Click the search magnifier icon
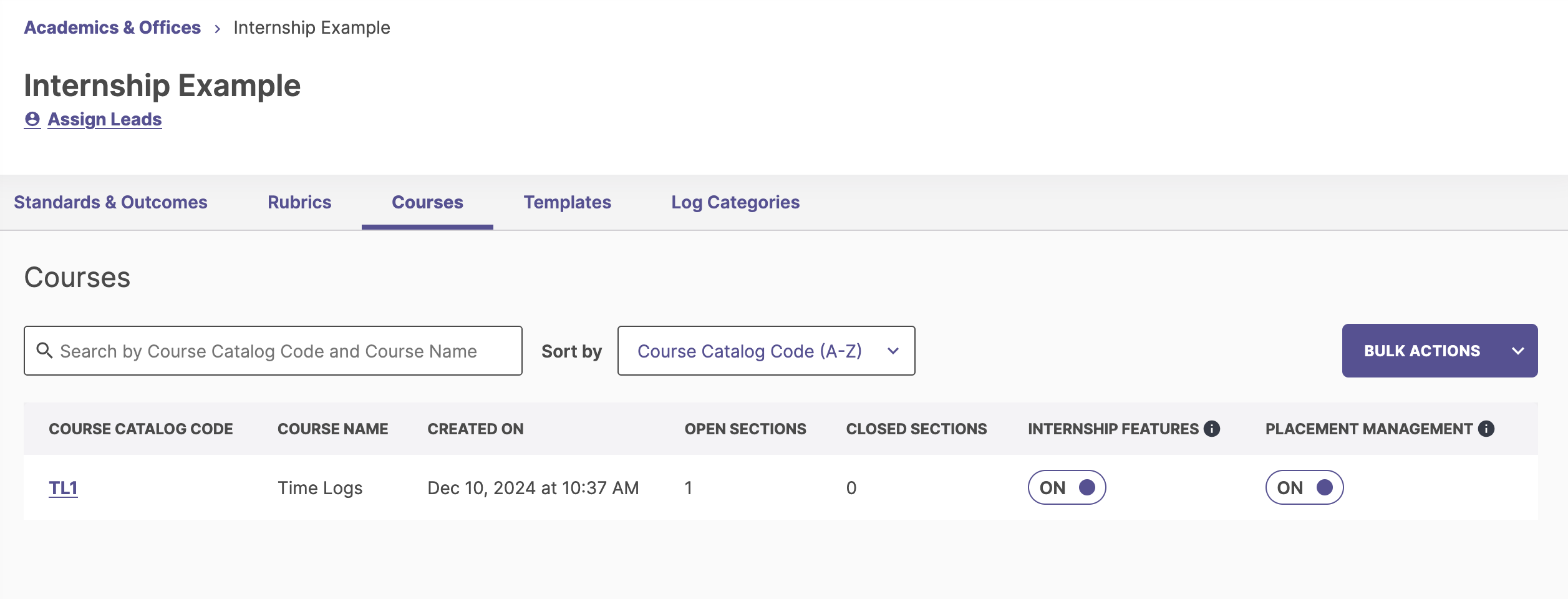 click(x=44, y=351)
